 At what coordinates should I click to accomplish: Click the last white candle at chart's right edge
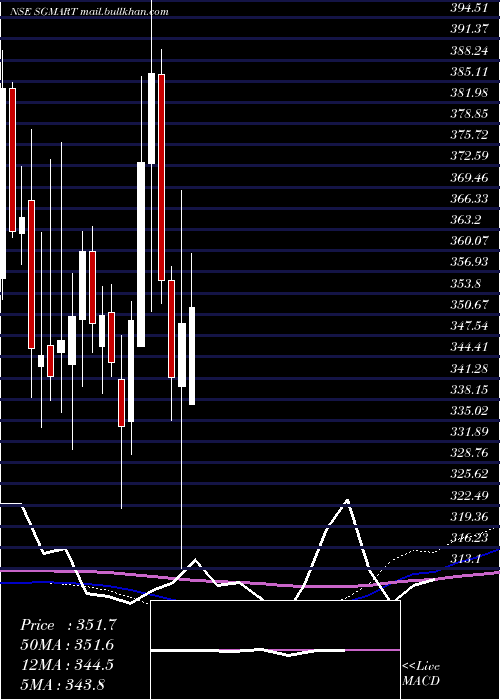click(192, 356)
